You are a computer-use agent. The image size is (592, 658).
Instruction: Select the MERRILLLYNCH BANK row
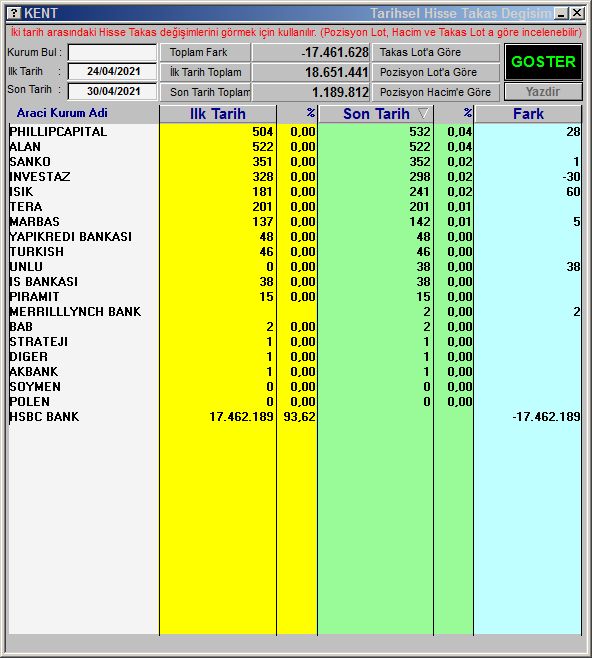[295, 312]
